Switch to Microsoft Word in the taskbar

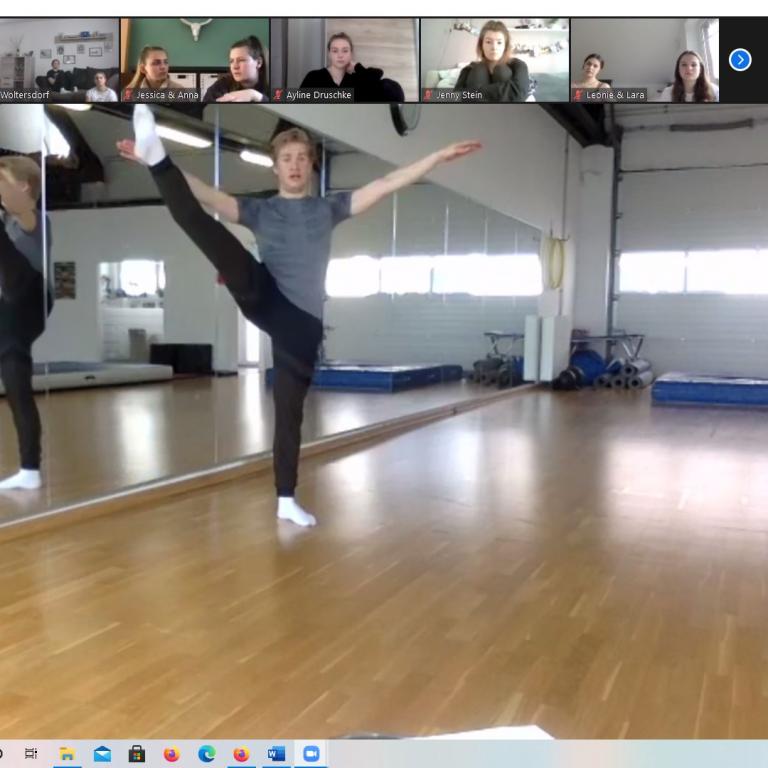click(x=276, y=754)
